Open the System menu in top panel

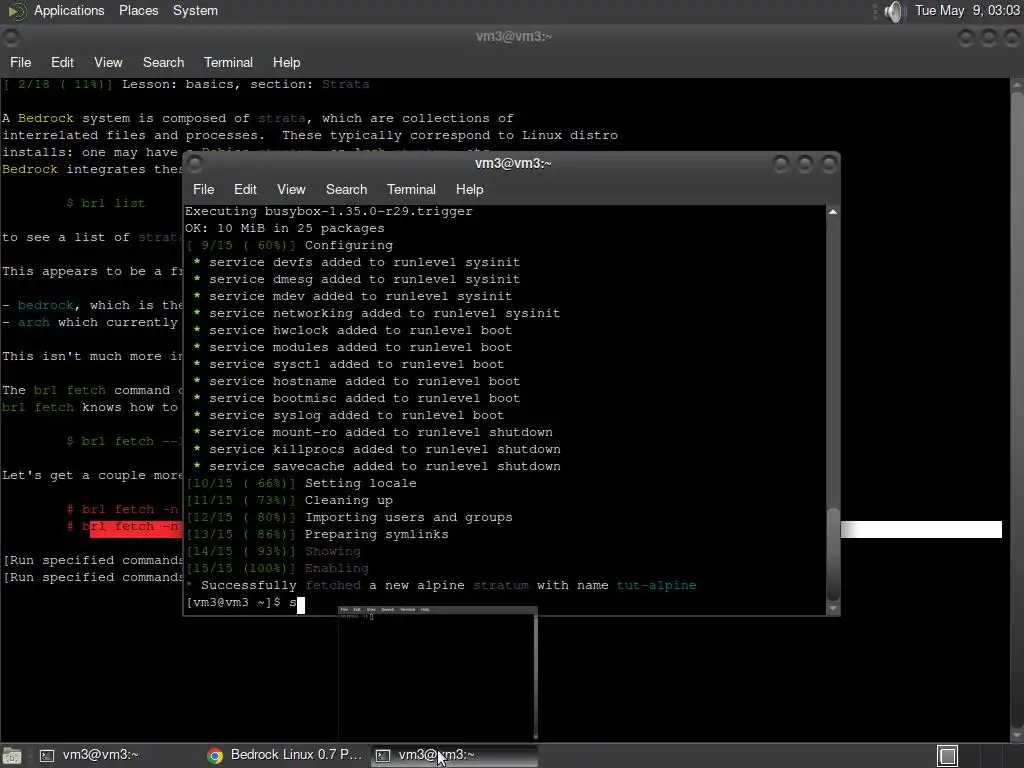(195, 10)
